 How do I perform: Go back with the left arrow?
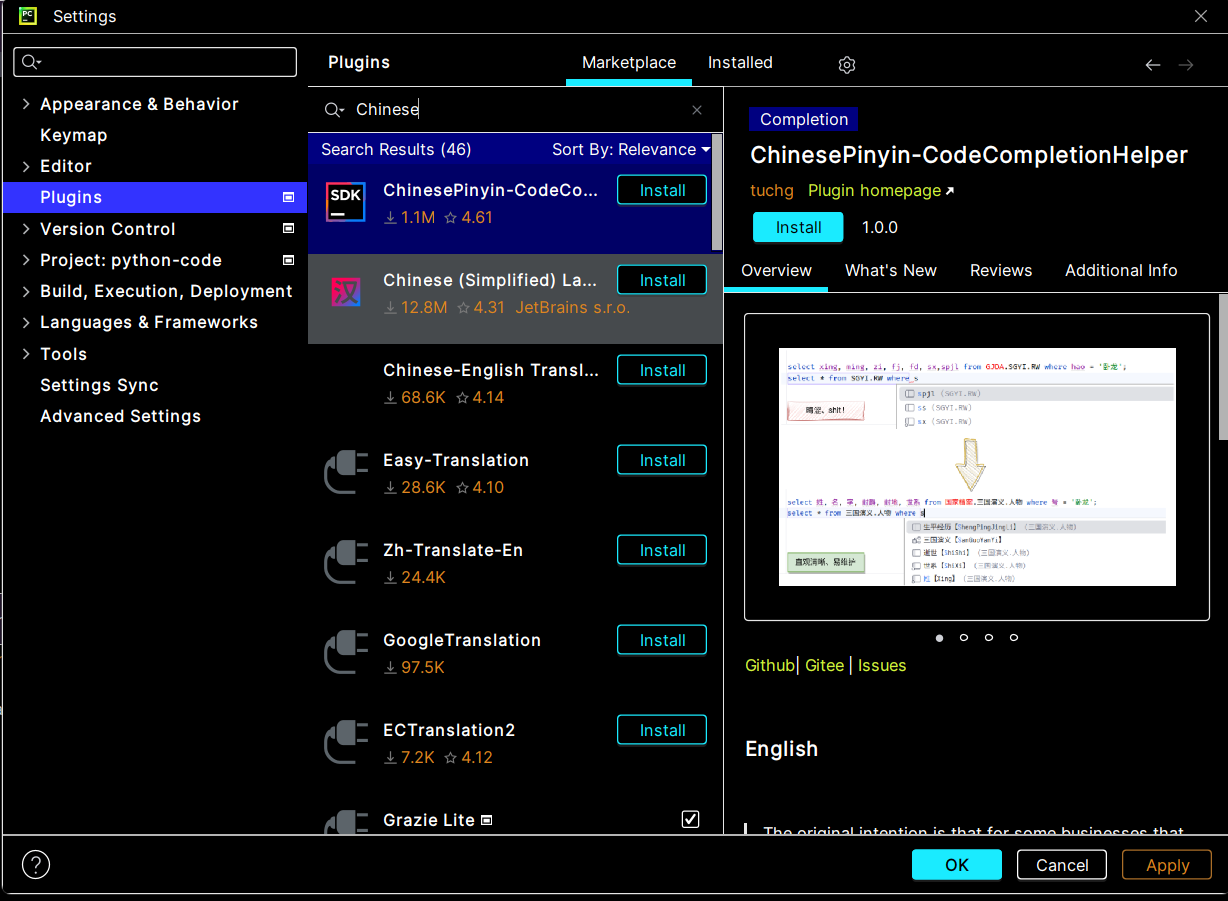click(x=1153, y=64)
